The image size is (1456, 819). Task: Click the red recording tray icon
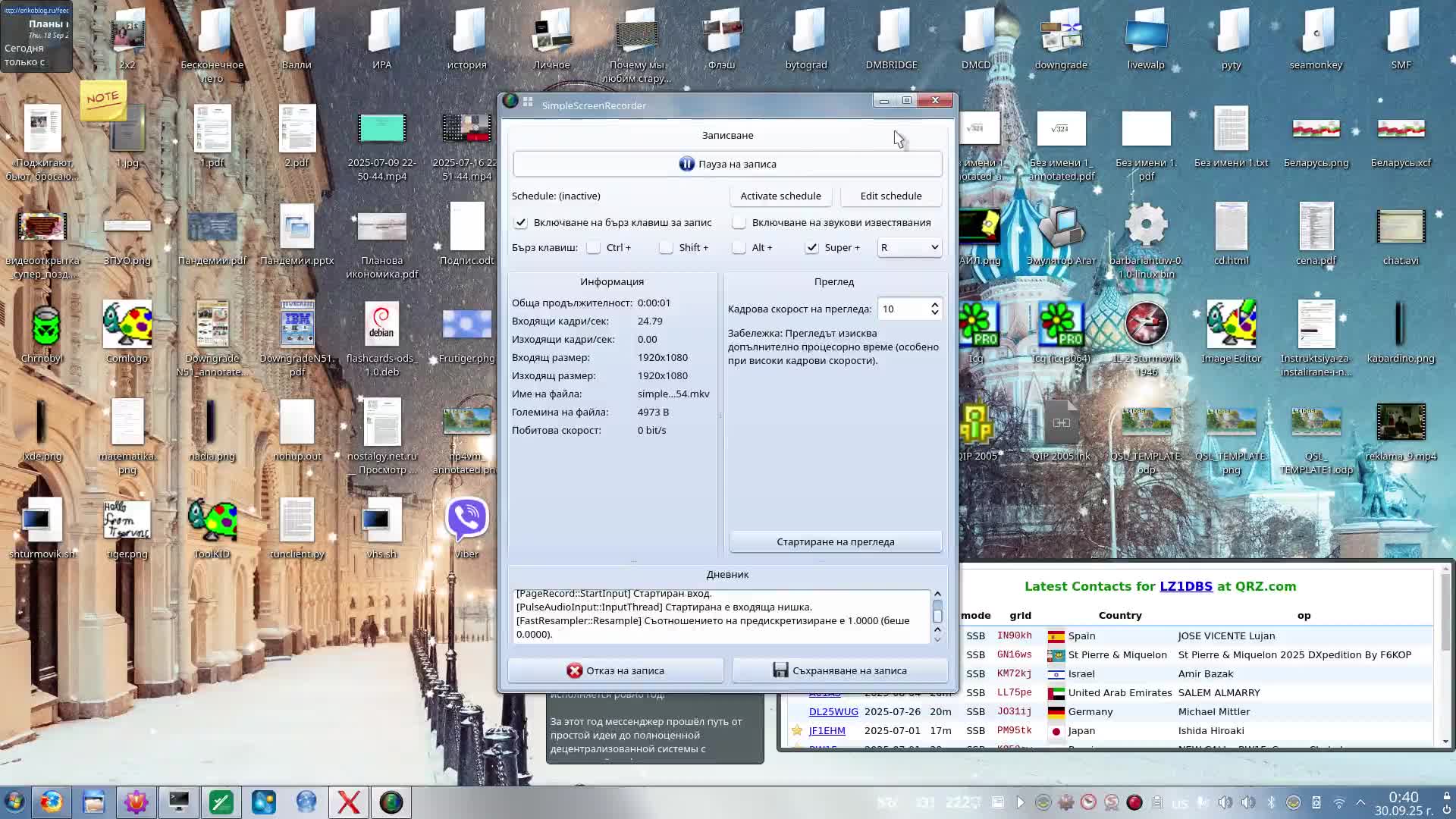pyautogui.click(x=1134, y=802)
